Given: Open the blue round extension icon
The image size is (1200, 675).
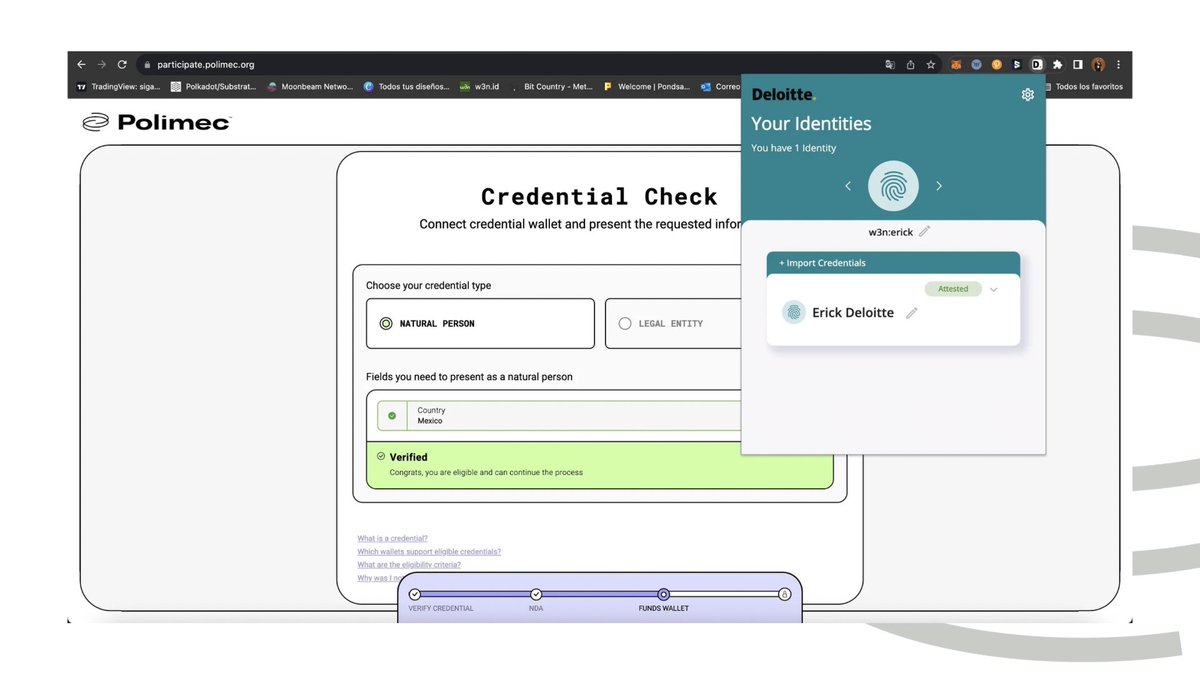Looking at the screenshot, I should coord(976,64).
